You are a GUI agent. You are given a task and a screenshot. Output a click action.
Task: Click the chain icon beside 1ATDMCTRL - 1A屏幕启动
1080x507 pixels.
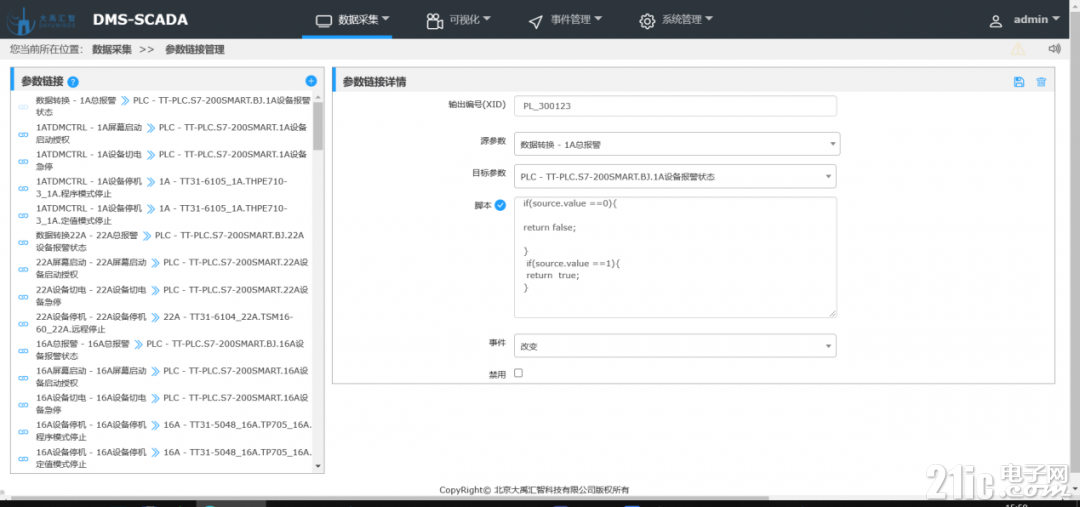[x=23, y=133]
